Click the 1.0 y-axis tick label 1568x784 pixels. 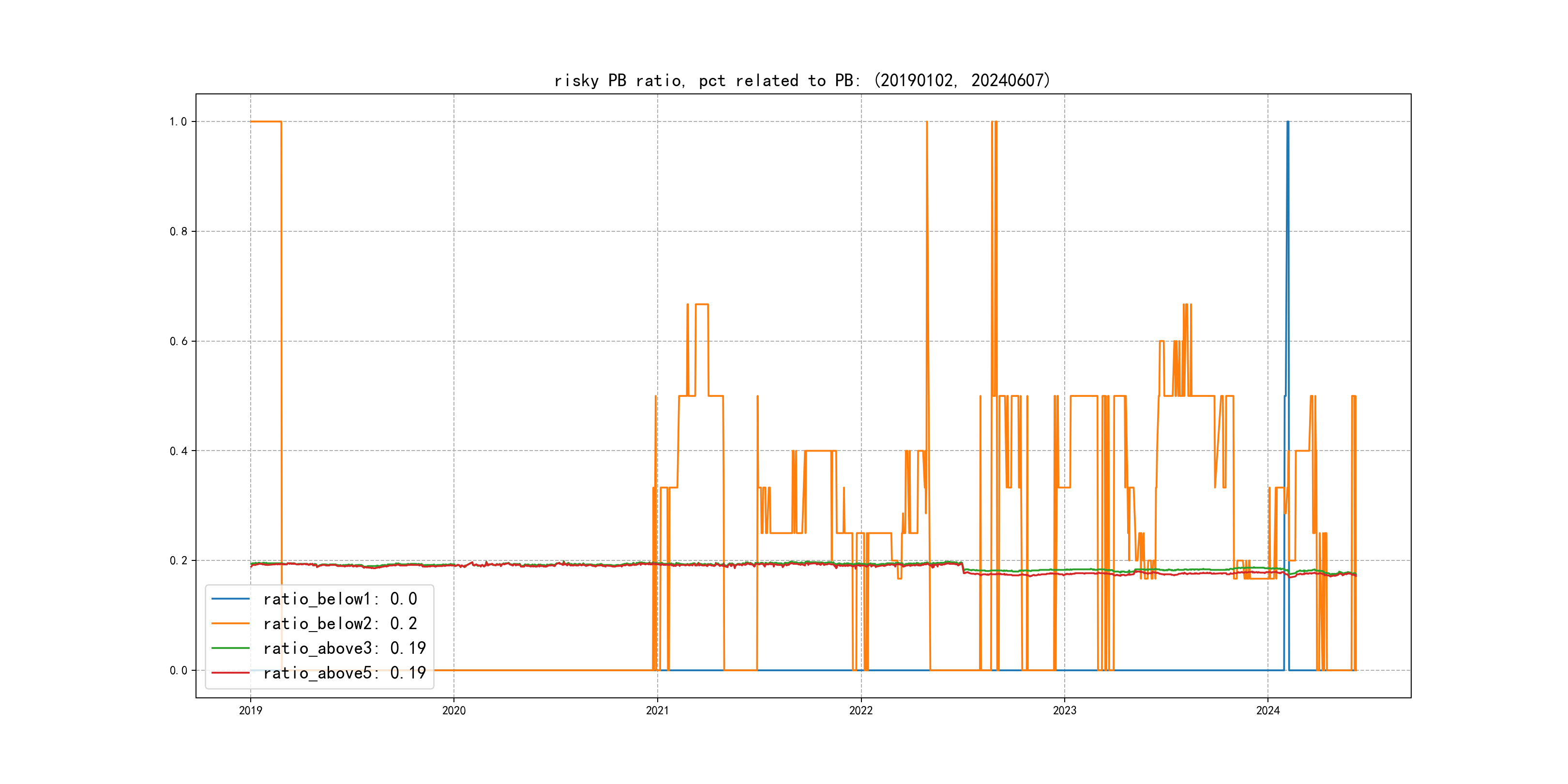[178, 122]
